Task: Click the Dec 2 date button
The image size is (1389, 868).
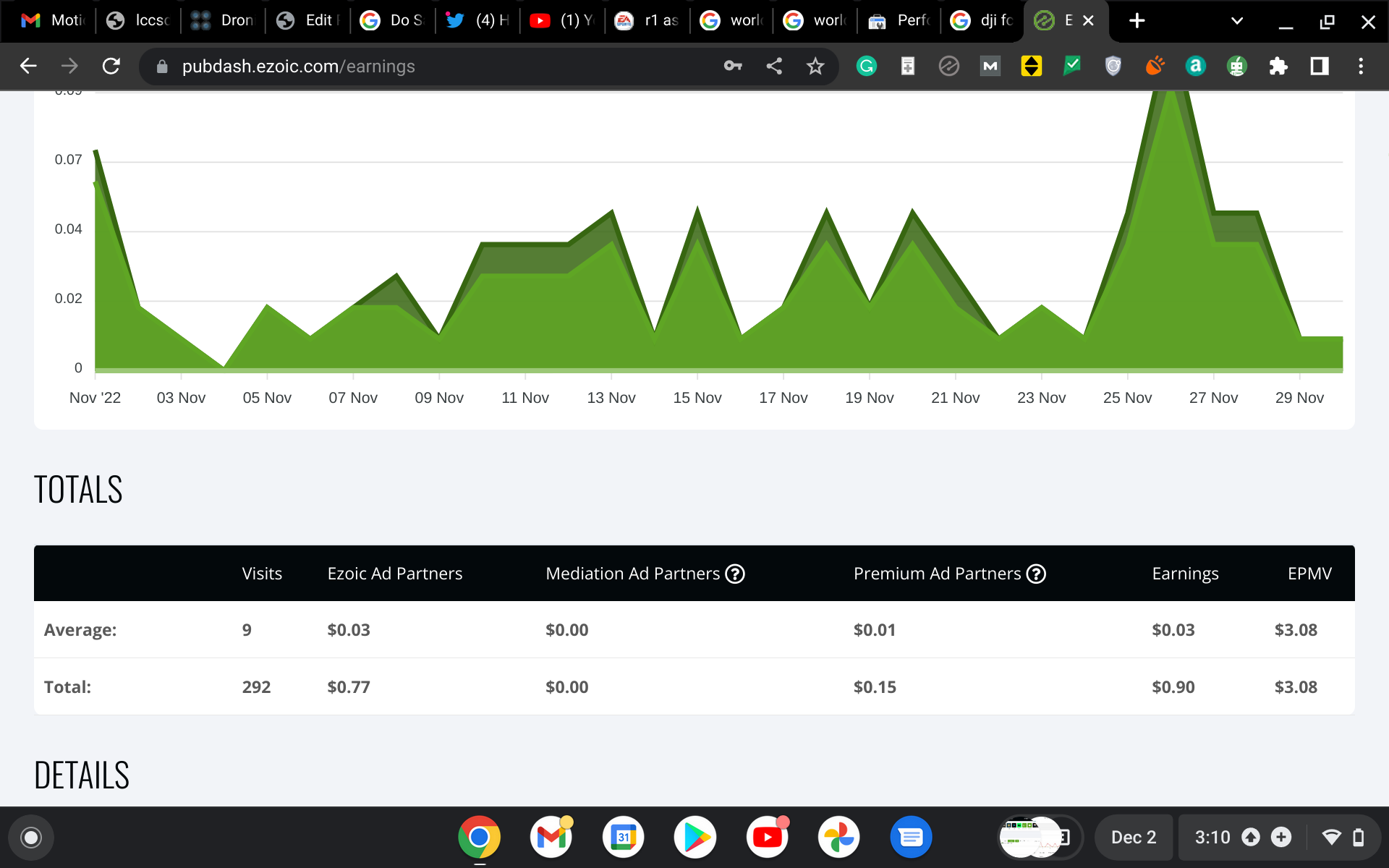Action: (x=1134, y=838)
